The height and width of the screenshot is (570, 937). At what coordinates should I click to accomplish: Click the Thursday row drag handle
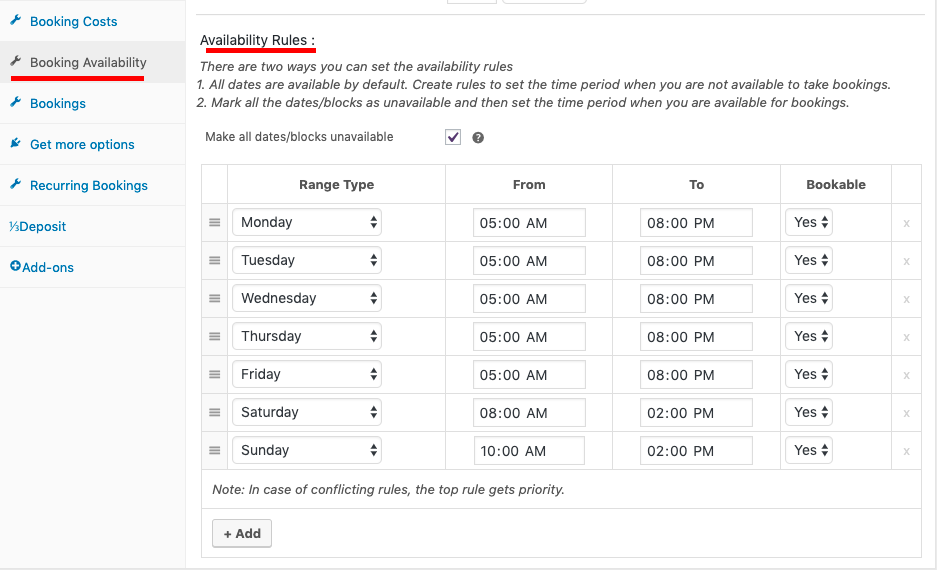coord(215,336)
